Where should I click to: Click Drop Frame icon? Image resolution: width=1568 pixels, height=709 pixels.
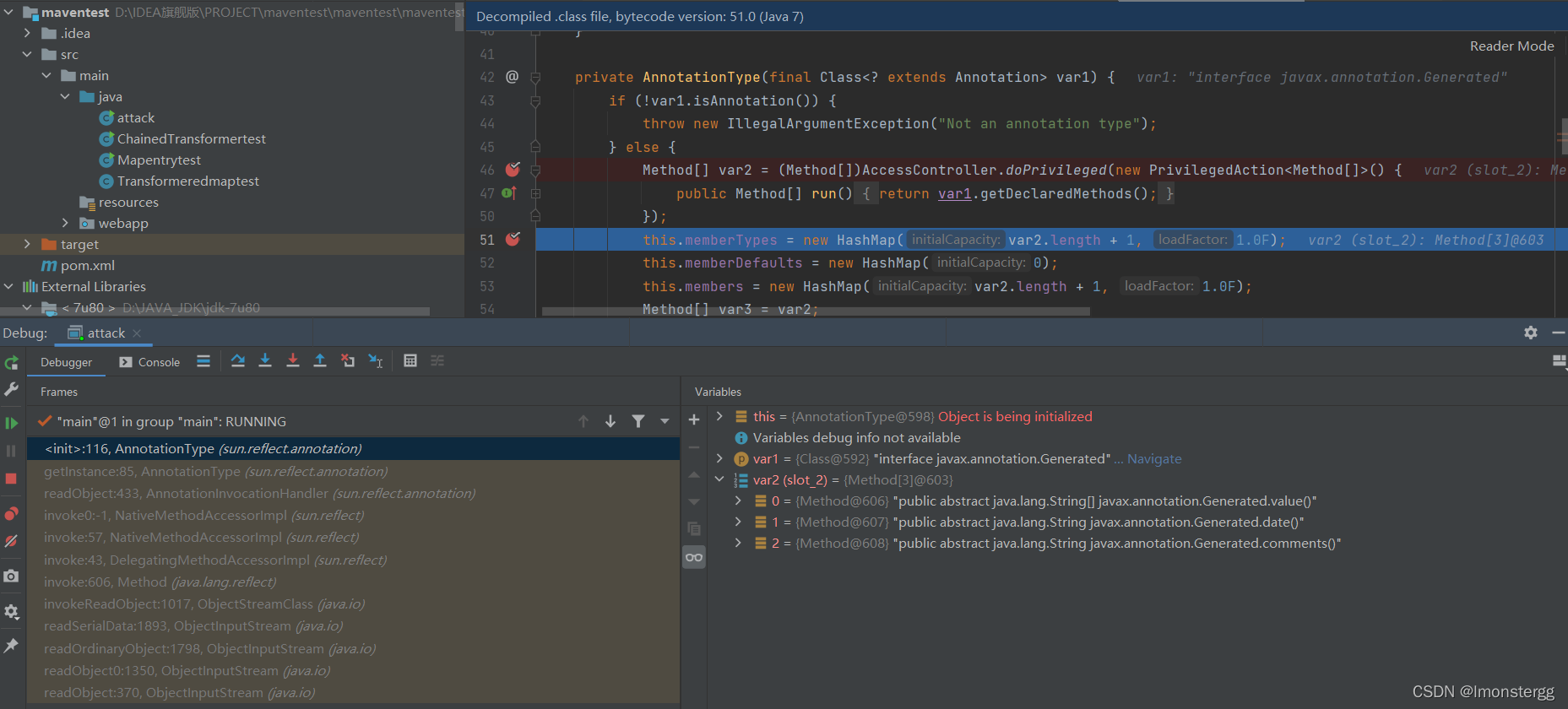348,361
